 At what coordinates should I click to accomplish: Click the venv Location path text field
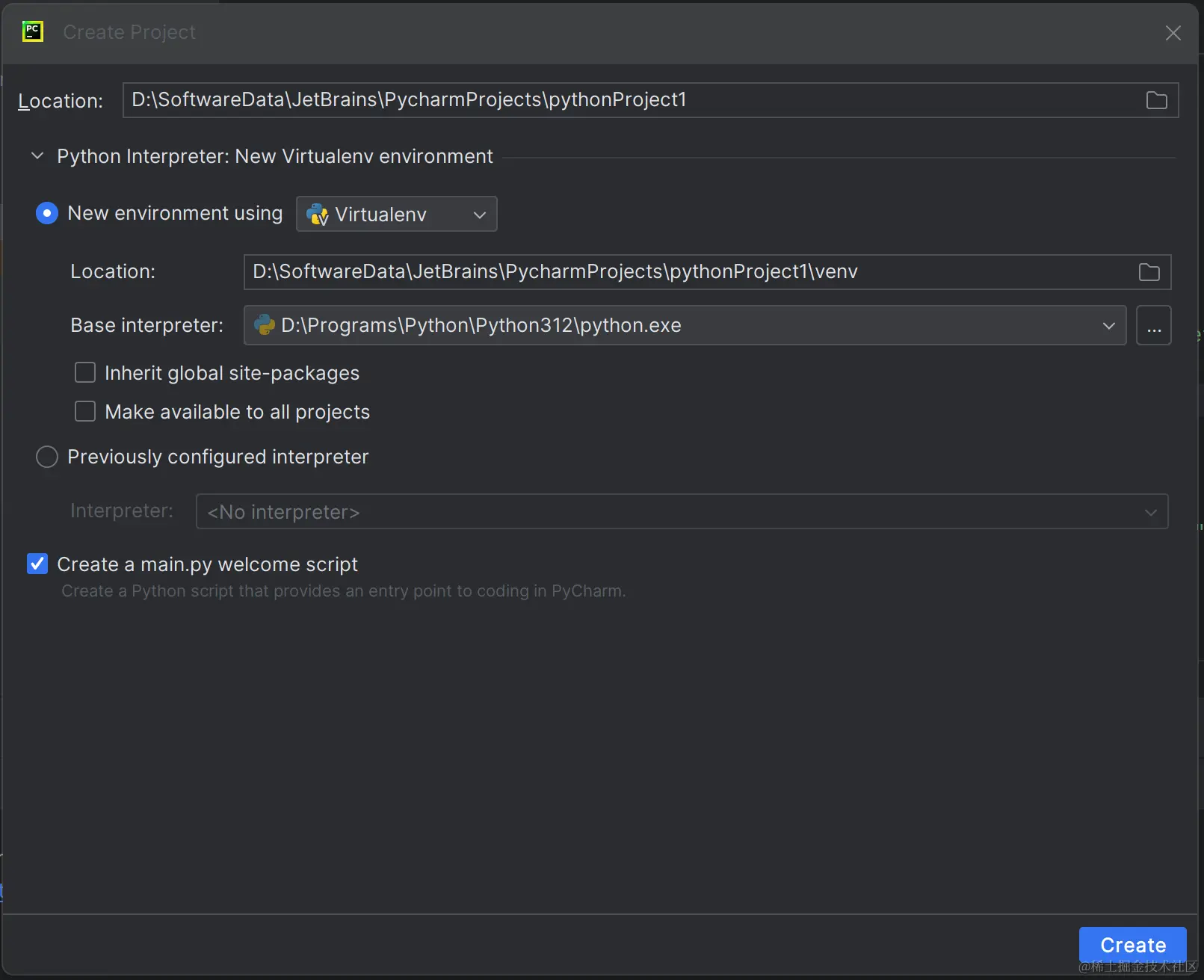[x=688, y=272]
